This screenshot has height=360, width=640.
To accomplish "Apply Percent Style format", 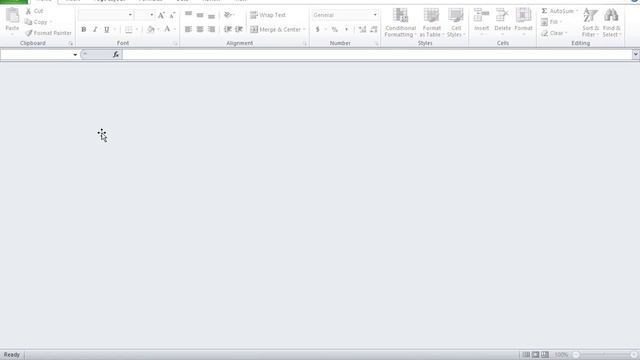I will (x=335, y=29).
